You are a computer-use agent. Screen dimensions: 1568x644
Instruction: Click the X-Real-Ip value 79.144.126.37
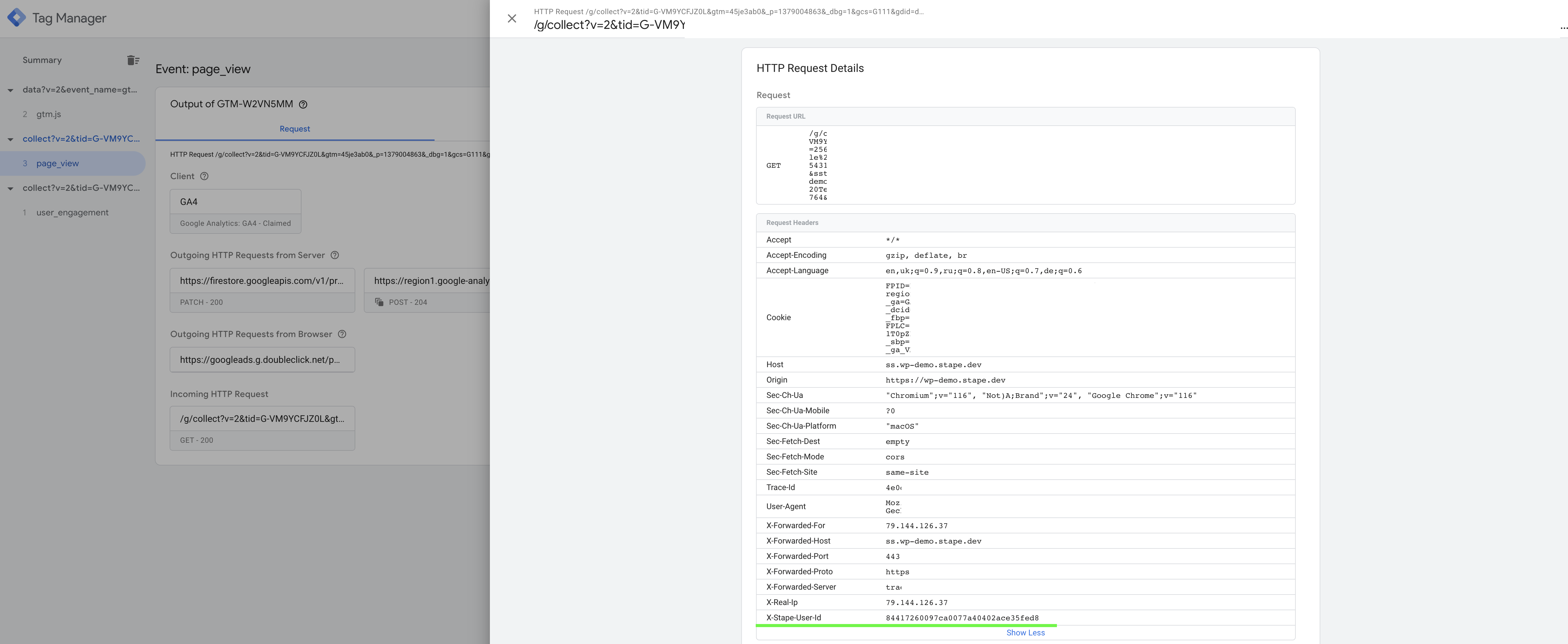click(917, 603)
